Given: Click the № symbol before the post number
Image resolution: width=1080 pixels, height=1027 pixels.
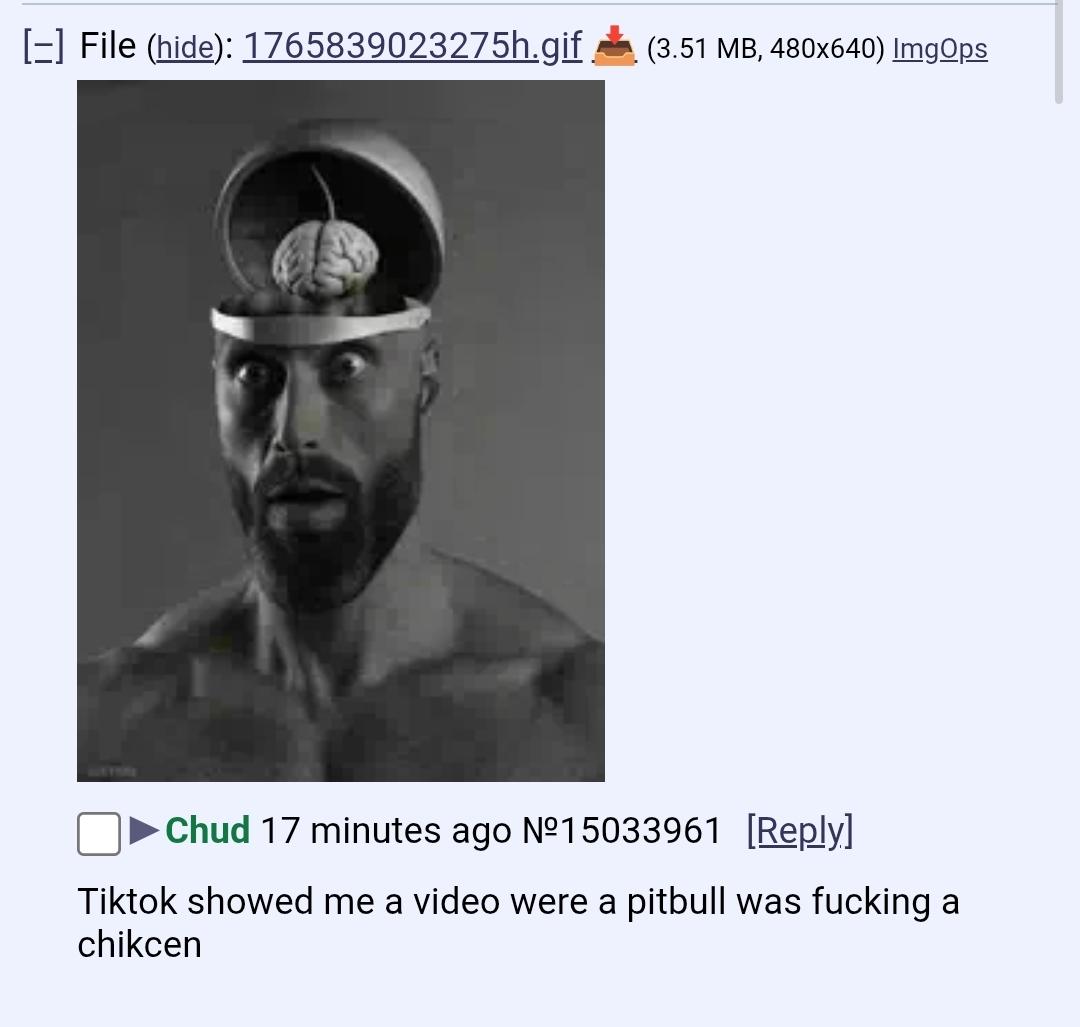Looking at the screenshot, I should (541, 831).
